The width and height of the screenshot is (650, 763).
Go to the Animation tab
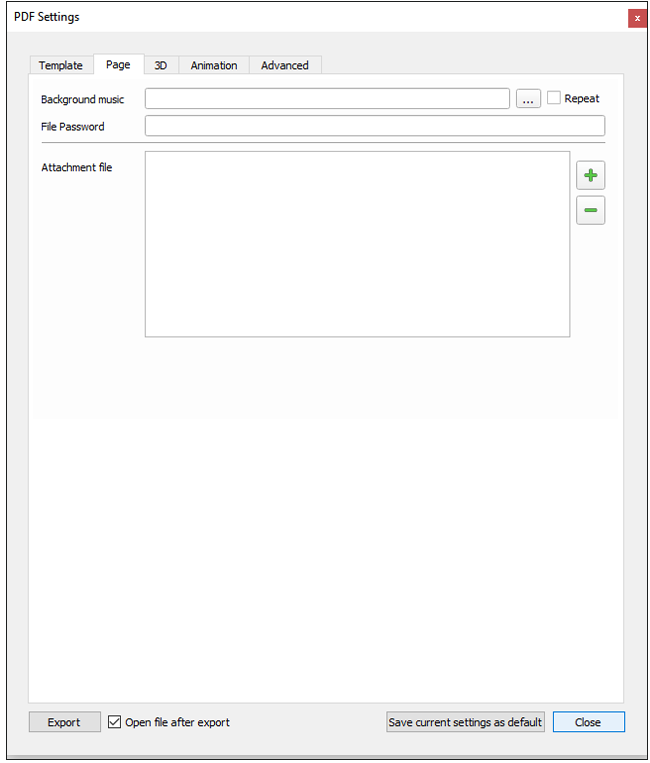click(214, 66)
